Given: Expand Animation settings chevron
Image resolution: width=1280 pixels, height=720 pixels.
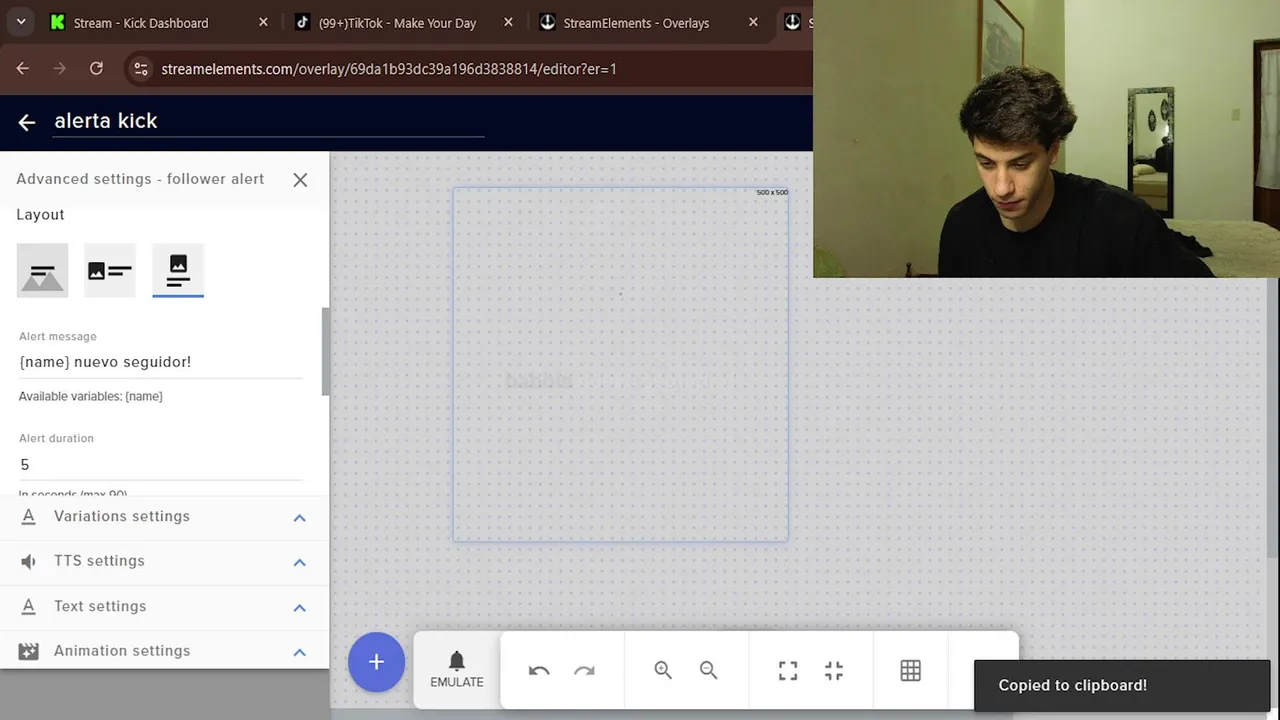Looking at the screenshot, I should pyautogui.click(x=299, y=652).
